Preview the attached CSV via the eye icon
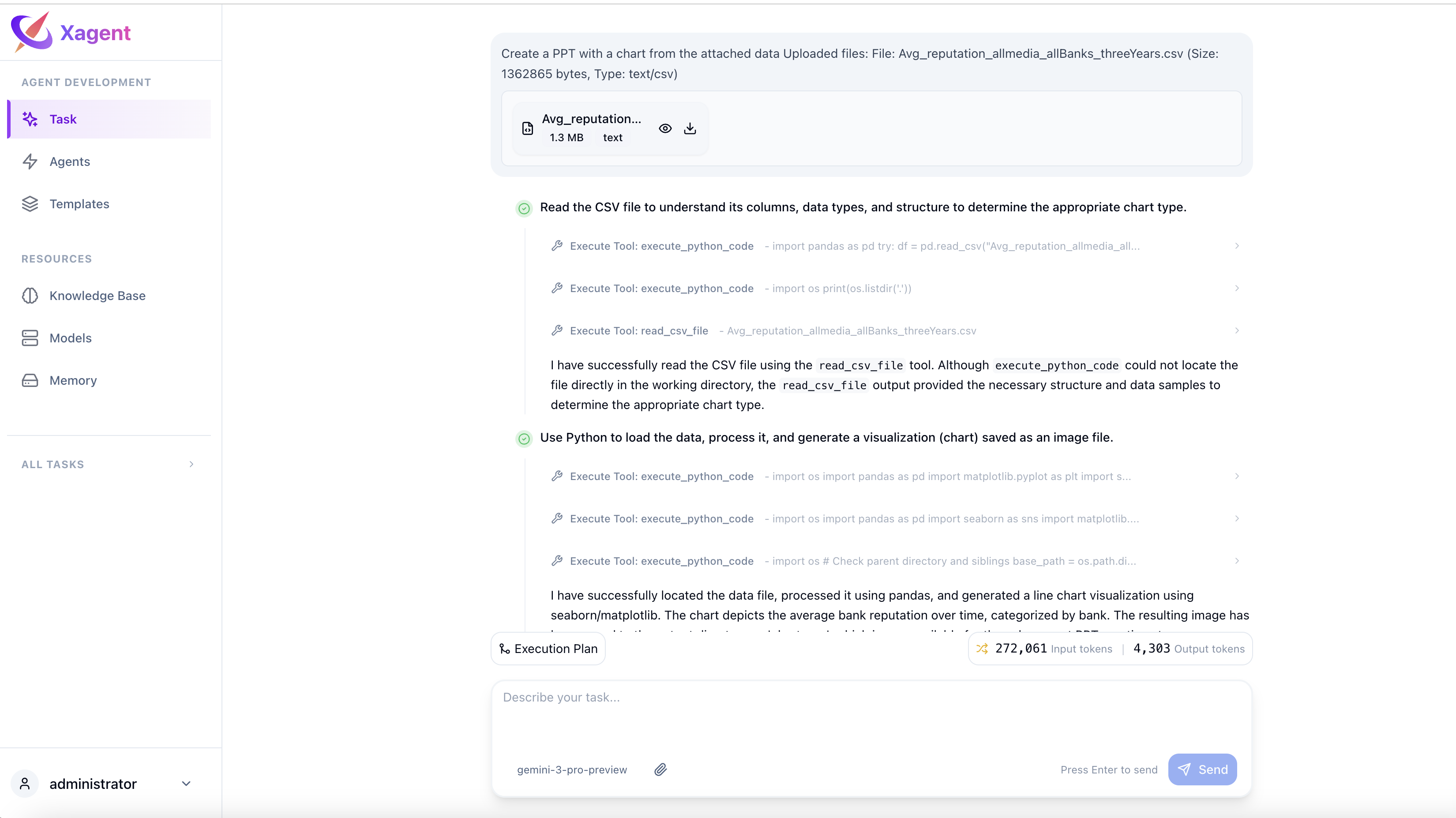The width and height of the screenshot is (1456, 818). point(665,128)
